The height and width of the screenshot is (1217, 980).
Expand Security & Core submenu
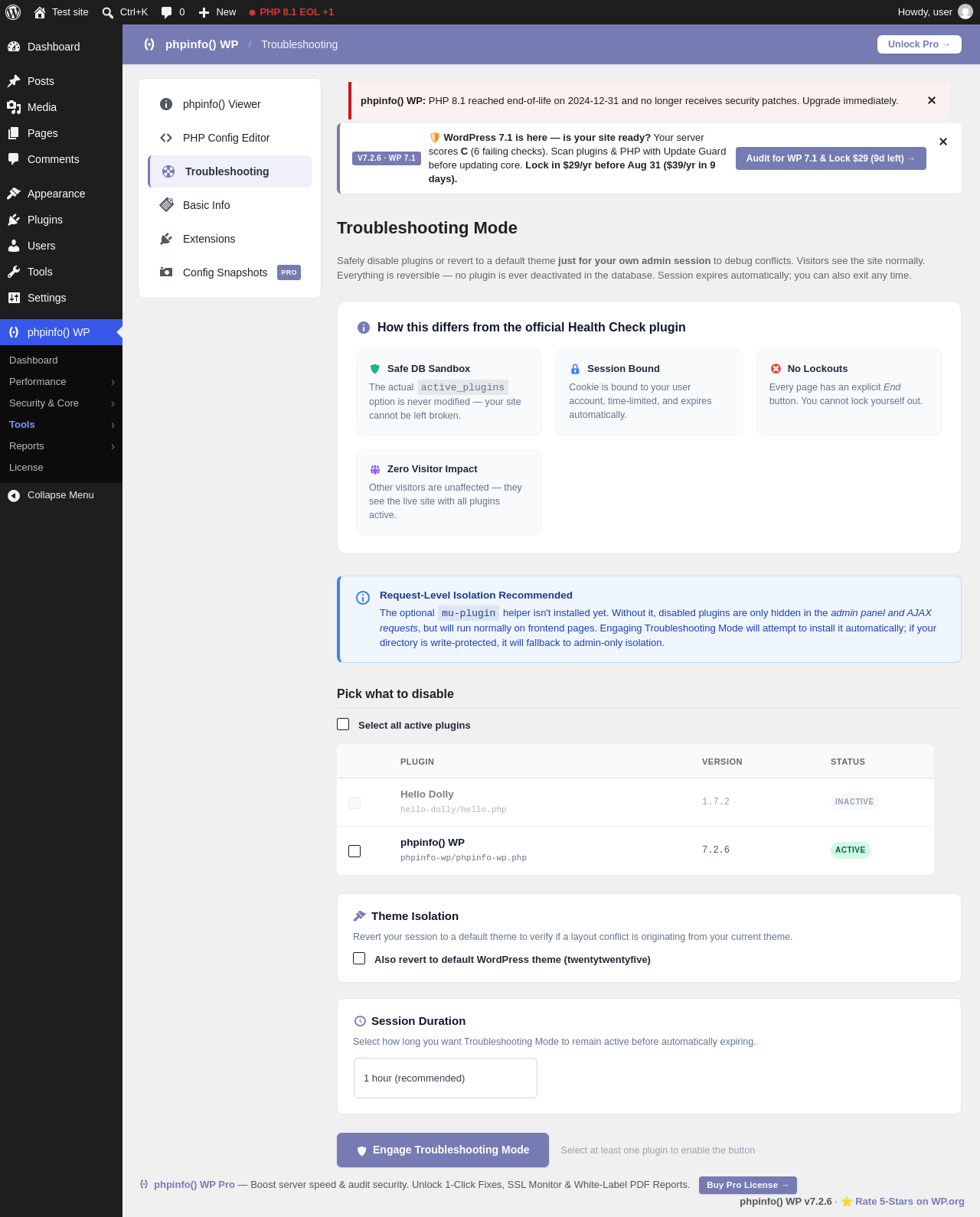pyautogui.click(x=113, y=403)
